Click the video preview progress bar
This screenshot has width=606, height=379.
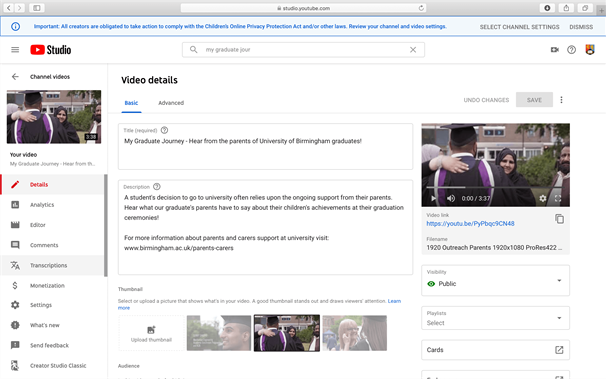point(494,187)
